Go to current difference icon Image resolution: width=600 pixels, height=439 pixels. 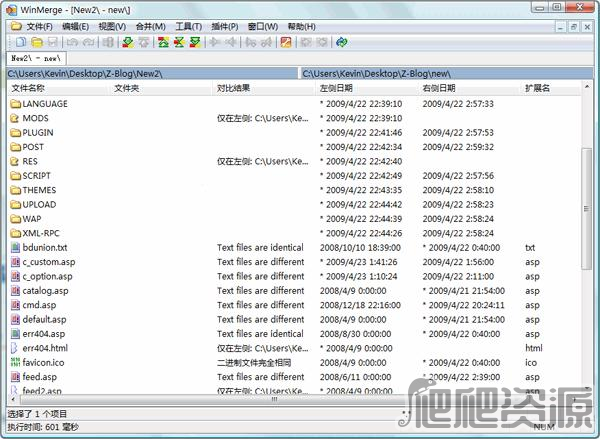click(x=179, y=42)
